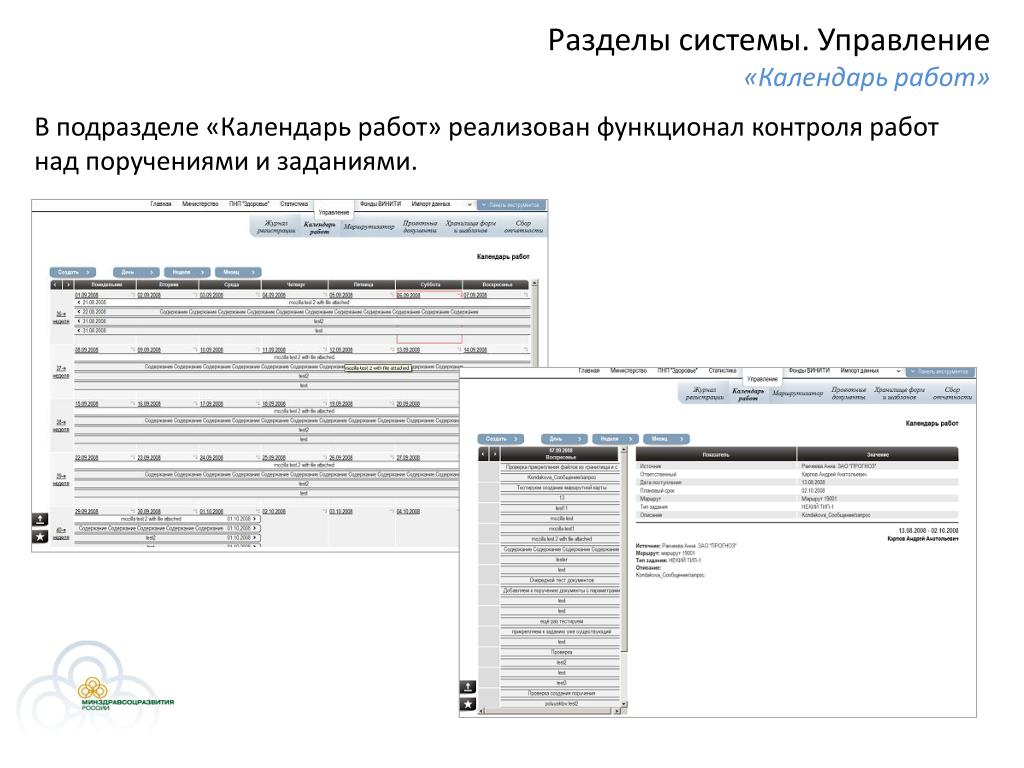The image size is (1024, 768).
Task: Open 'Панель инструментов' dropdown in week calendar screenshot
Action: click(511, 205)
